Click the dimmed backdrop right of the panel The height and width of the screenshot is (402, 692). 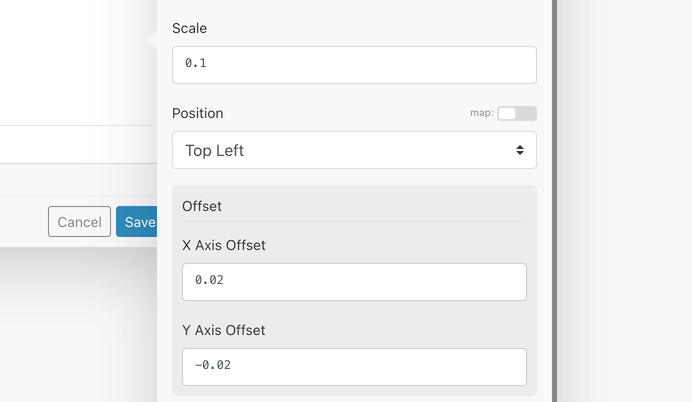point(624,201)
